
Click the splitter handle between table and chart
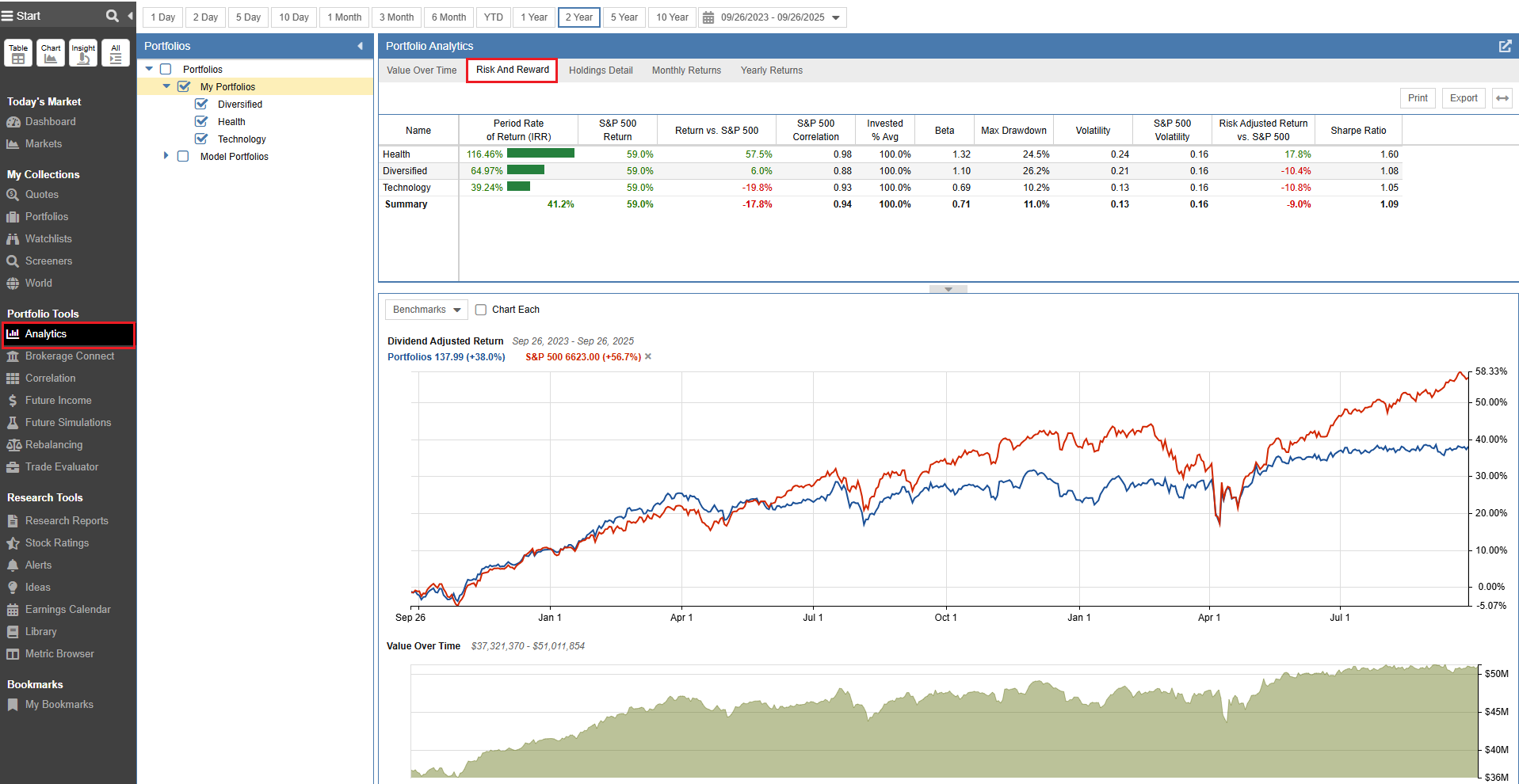pyautogui.click(x=948, y=289)
